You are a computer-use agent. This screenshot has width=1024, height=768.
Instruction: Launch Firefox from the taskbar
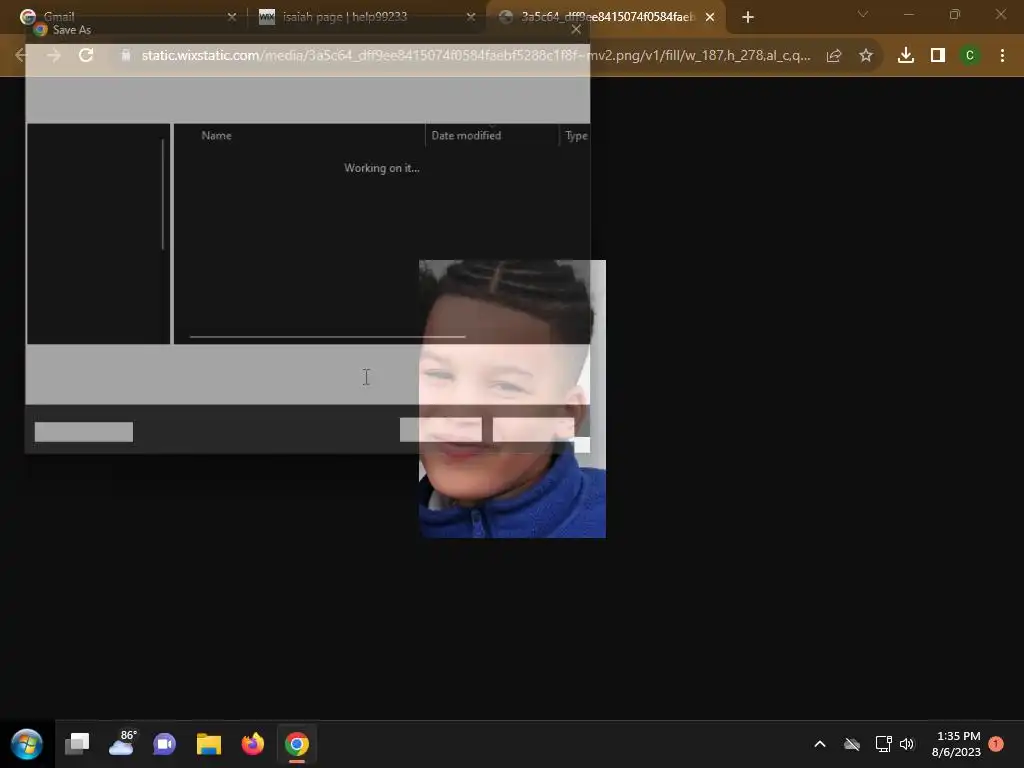click(253, 744)
